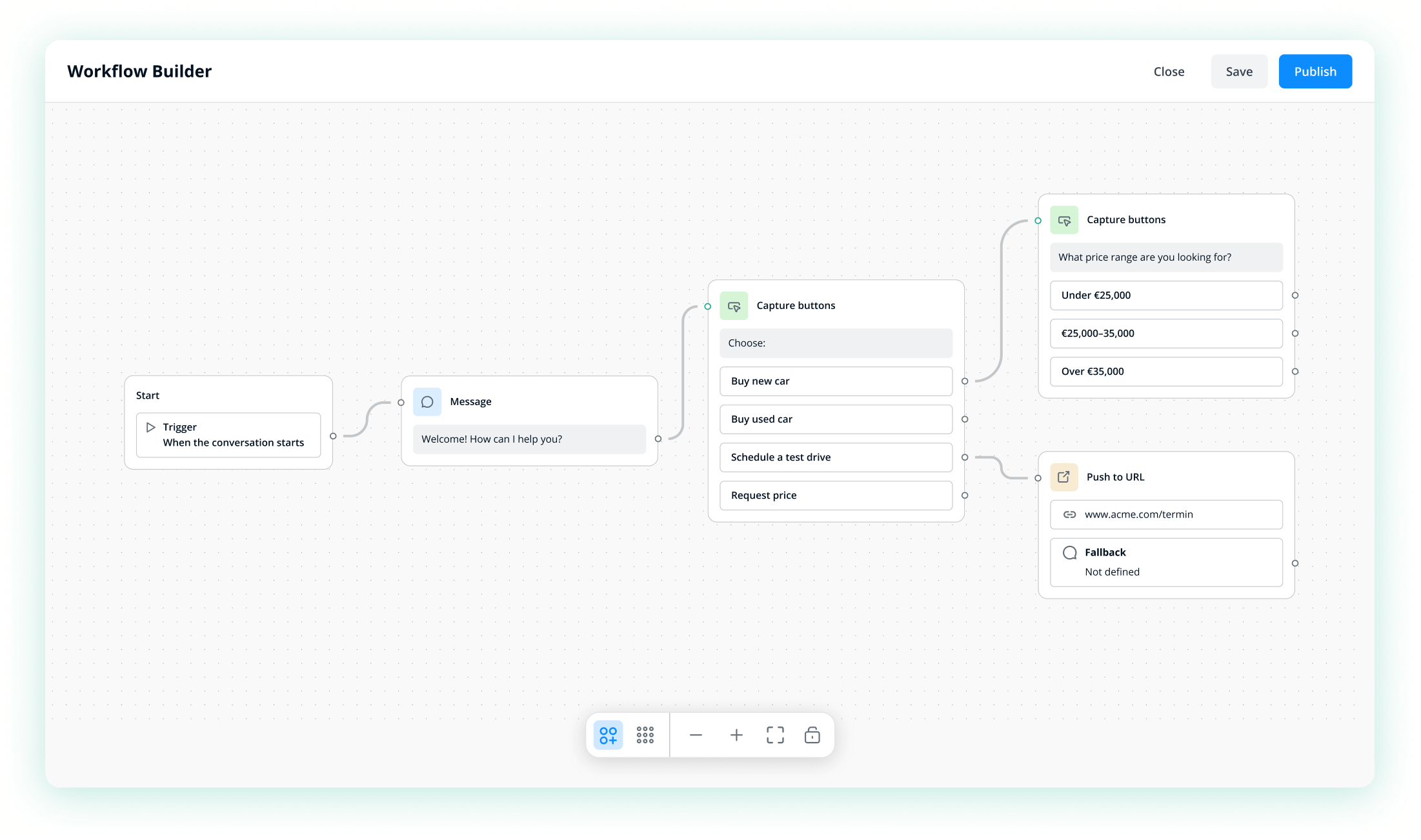
Task: Click the Publish button
Action: pos(1315,72)
